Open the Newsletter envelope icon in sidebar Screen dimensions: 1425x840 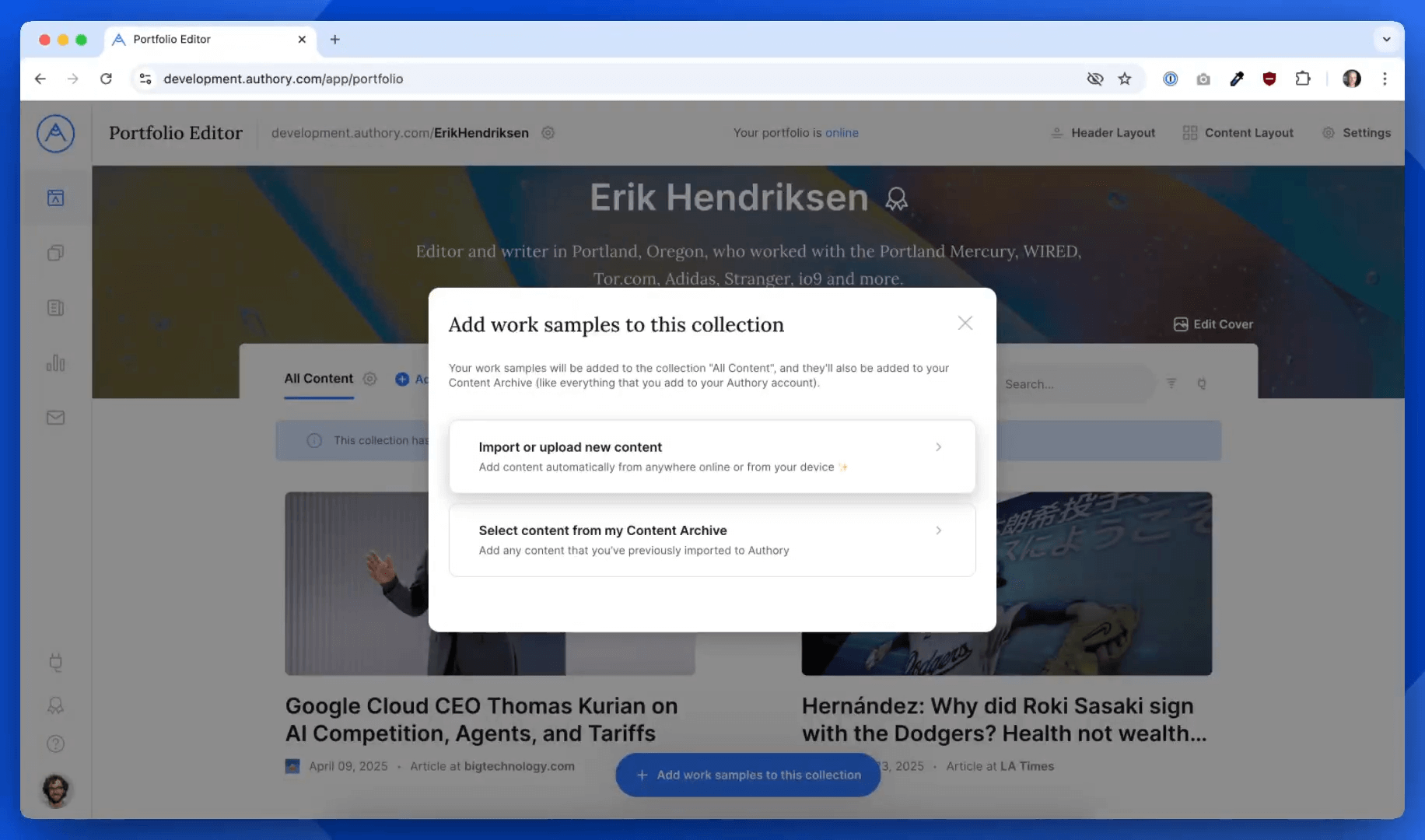pyautogui.click(x=55, y=418)
